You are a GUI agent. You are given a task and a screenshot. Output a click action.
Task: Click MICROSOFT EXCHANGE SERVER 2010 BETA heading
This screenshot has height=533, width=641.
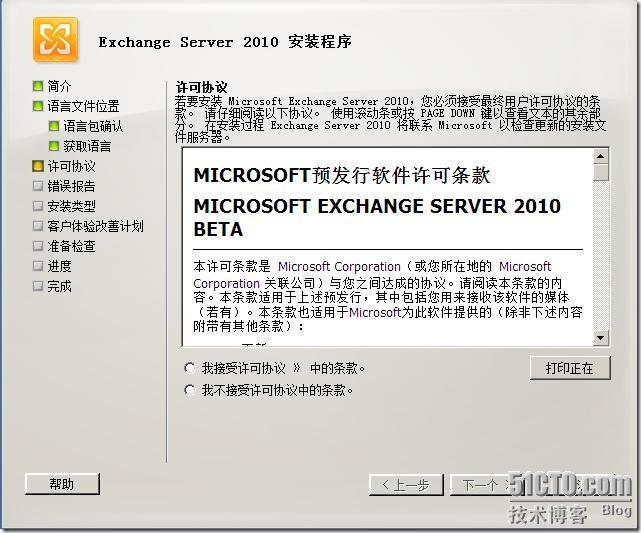tap(377, 217)
